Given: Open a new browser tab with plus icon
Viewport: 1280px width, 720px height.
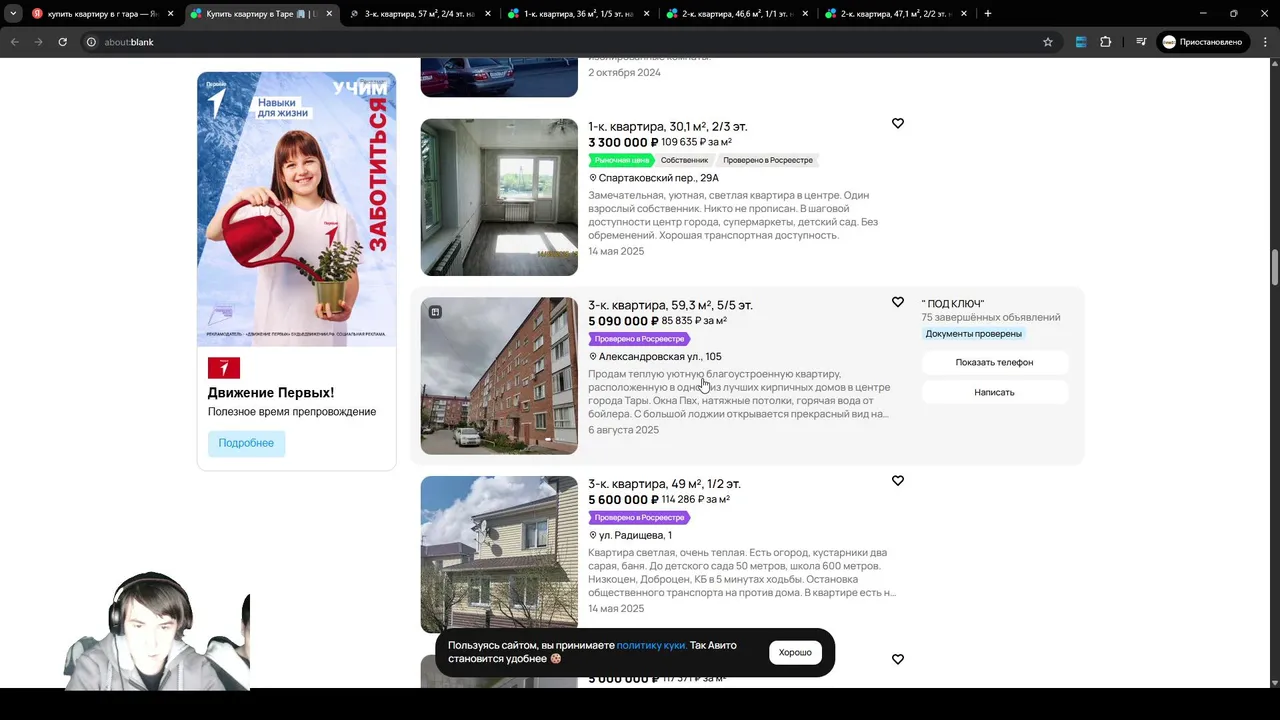Looking at the screenshot, I should point(988,14).
